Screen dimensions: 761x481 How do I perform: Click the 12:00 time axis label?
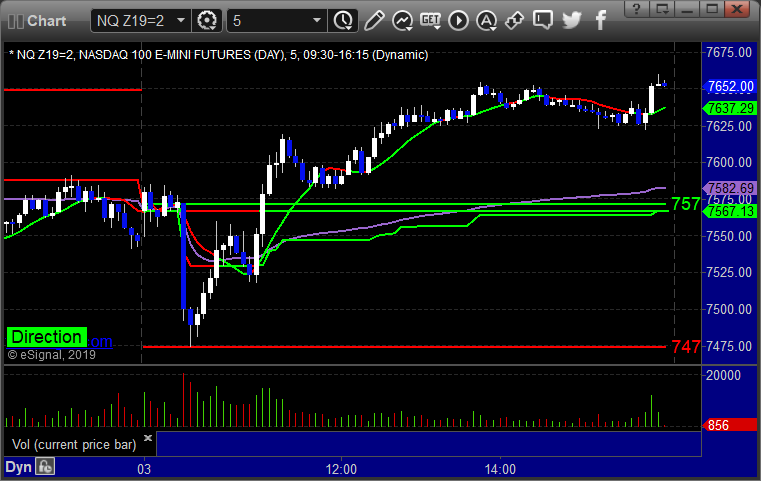click(341, 469)
